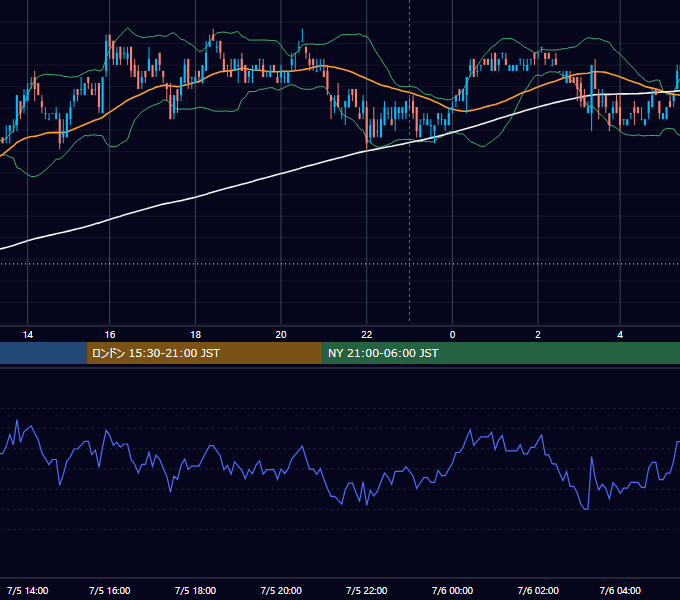Click the blue session bar before London
The image size is (680, 600).
coord(43,353)
